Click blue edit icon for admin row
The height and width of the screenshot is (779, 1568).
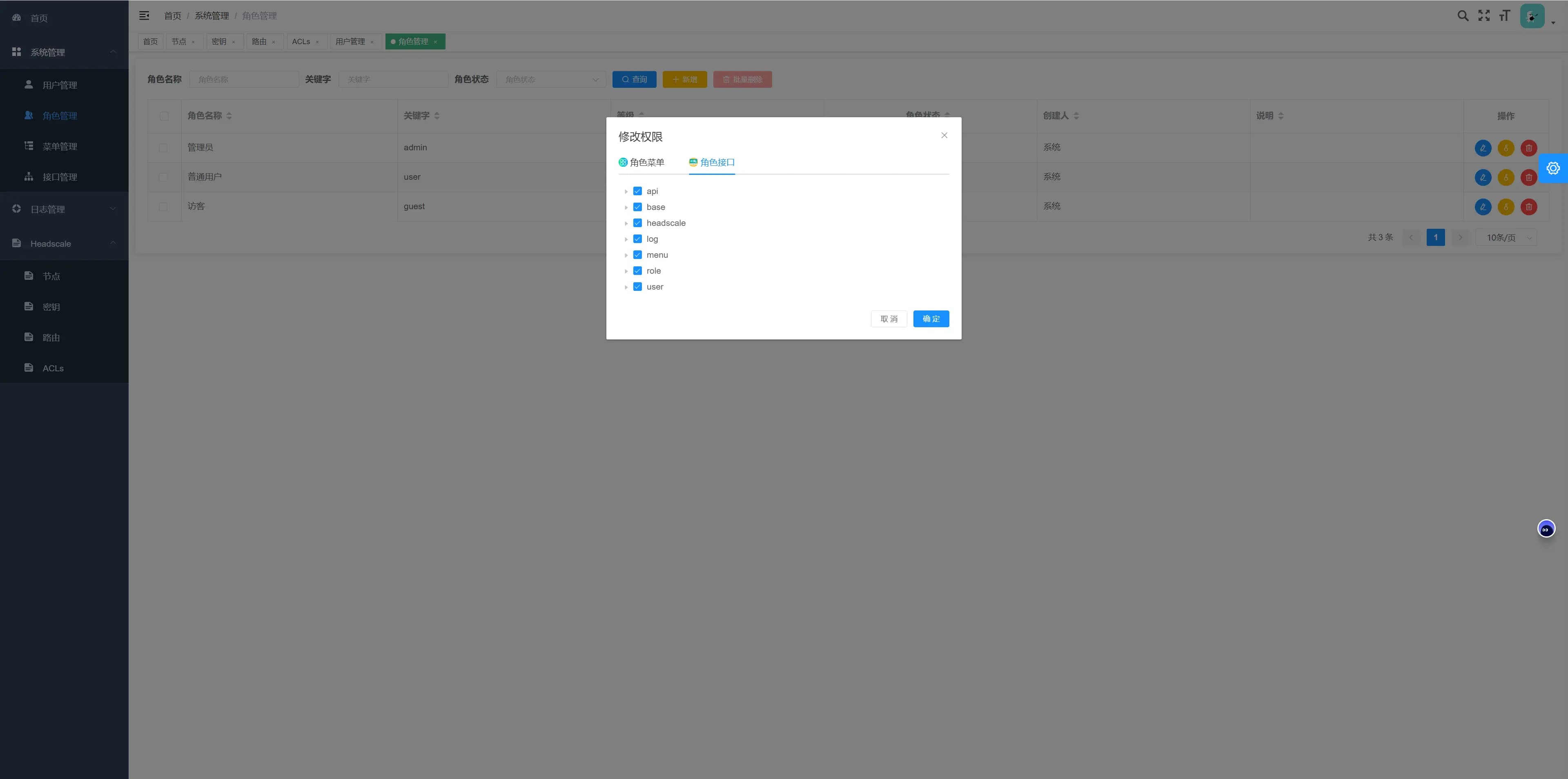coord(1483,148)
